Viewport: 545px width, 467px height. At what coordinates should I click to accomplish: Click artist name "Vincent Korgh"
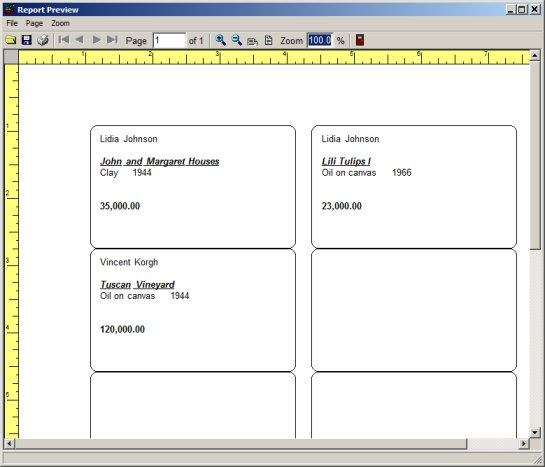[129, 262]
